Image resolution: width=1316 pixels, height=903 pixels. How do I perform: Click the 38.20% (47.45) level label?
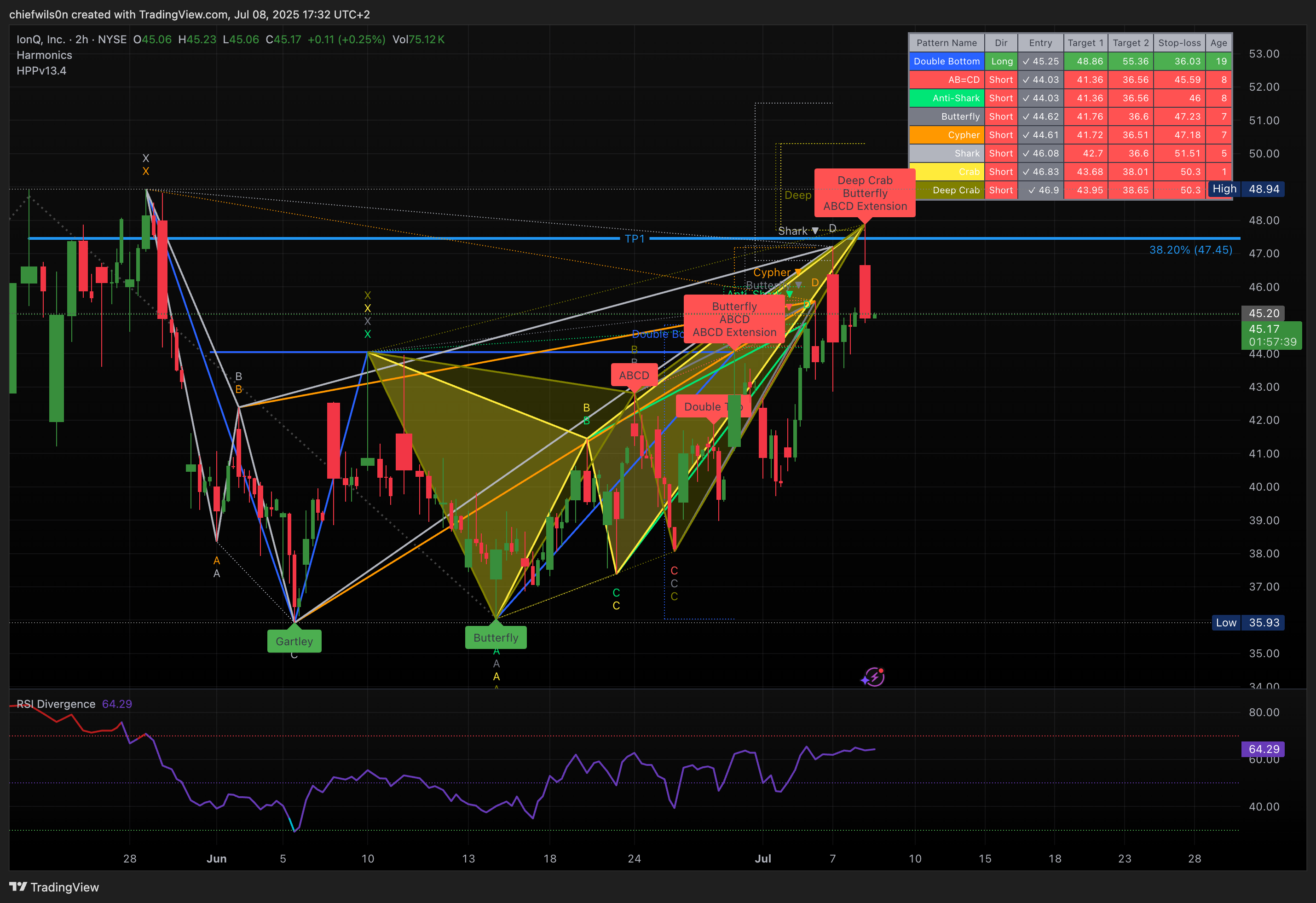click(x=1190, y=250)
